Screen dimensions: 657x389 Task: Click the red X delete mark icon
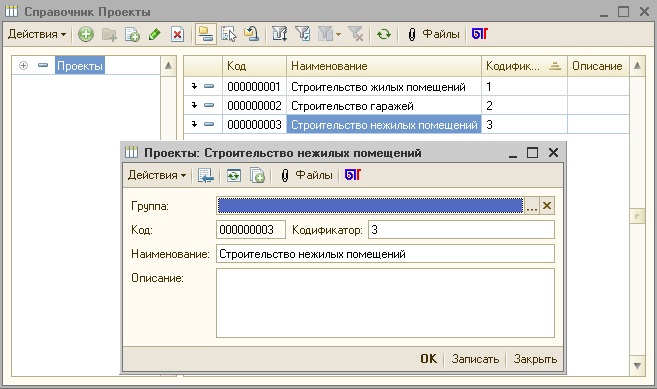(177, 34)
